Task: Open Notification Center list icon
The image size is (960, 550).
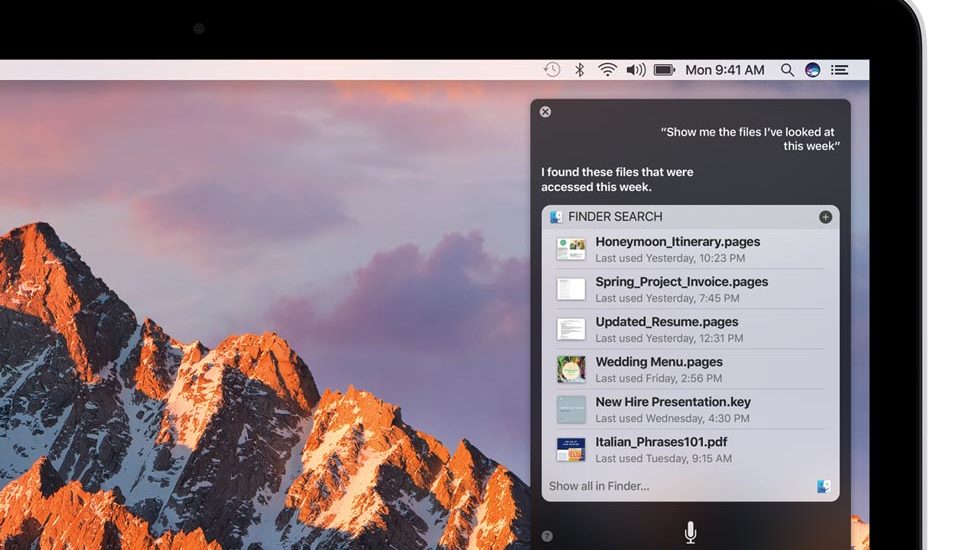Action: click(839, 70)
